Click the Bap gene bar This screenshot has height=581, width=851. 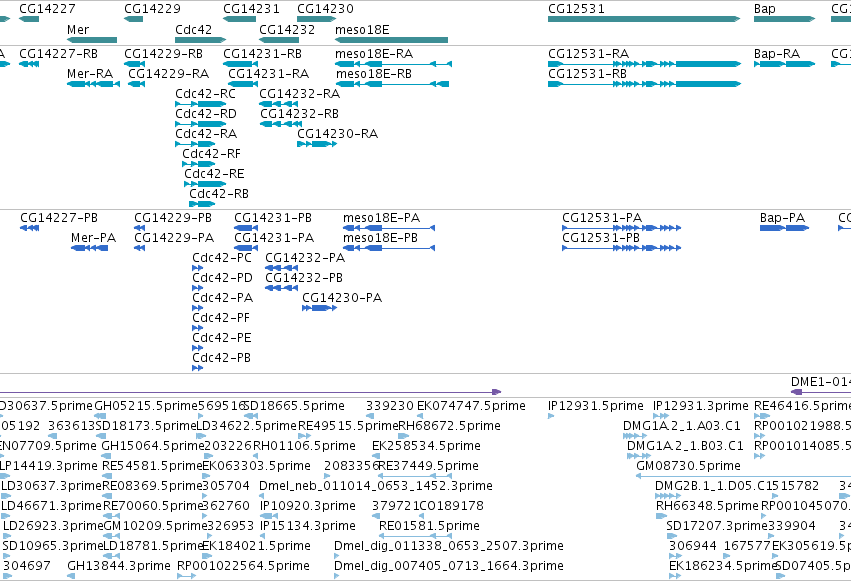tap(784, 19)
